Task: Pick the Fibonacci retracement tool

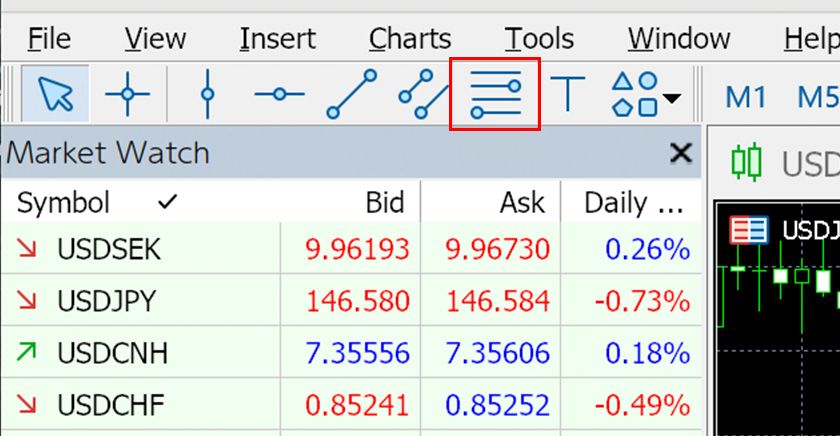Action: click(x=495, y=95)
